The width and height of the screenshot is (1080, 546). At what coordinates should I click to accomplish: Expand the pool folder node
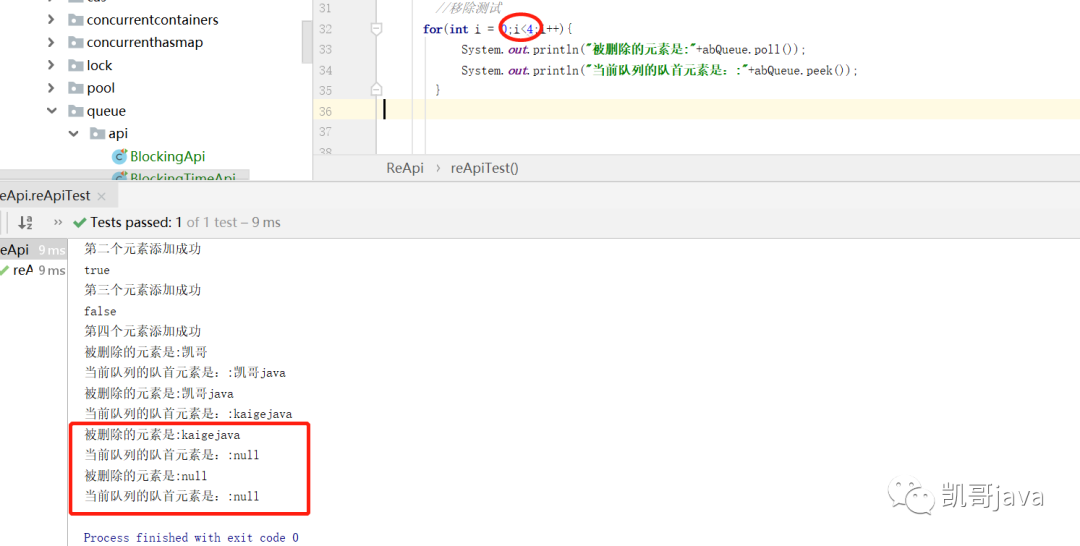[51, 88]
